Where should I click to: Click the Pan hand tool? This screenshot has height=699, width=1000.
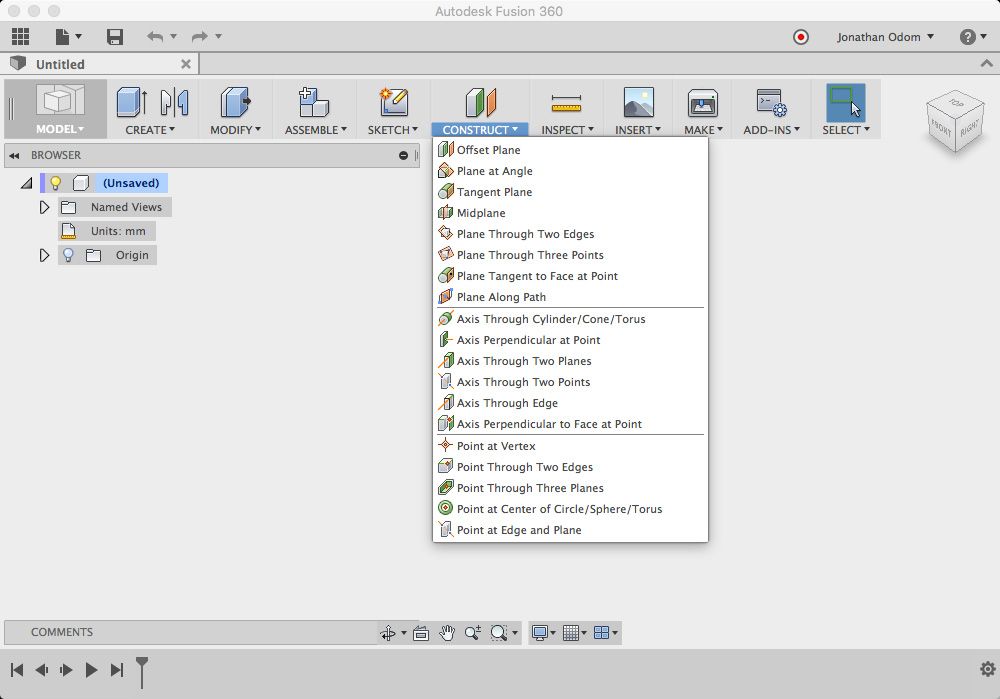[447, 633]
